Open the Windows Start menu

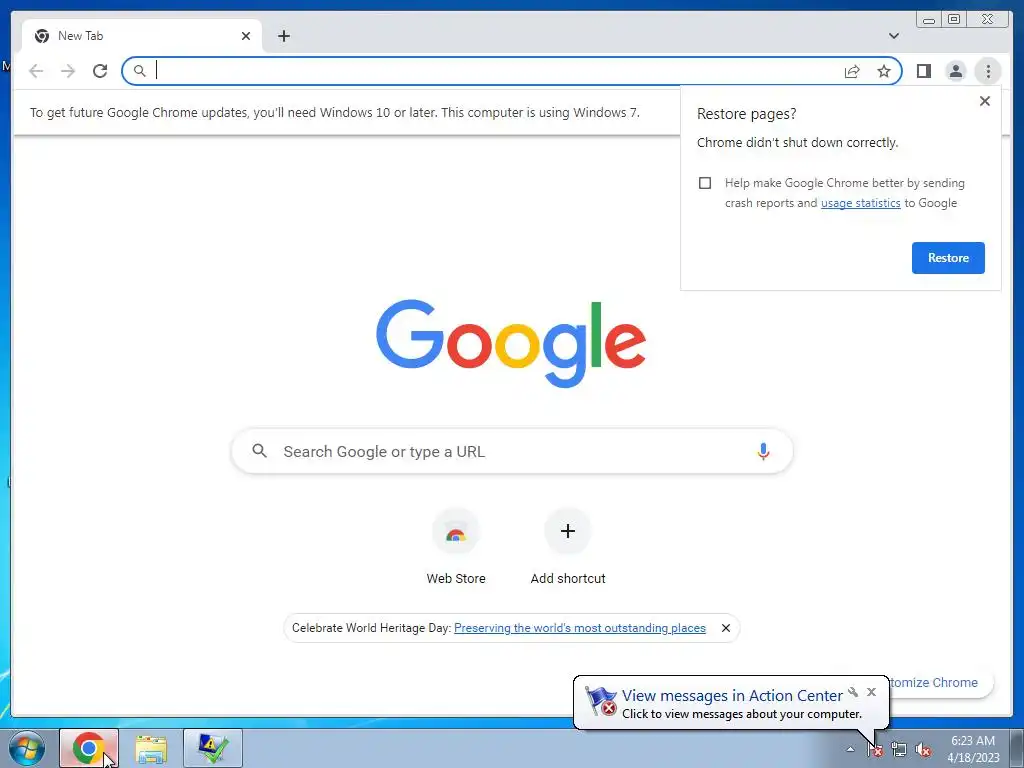coord(26,748)
